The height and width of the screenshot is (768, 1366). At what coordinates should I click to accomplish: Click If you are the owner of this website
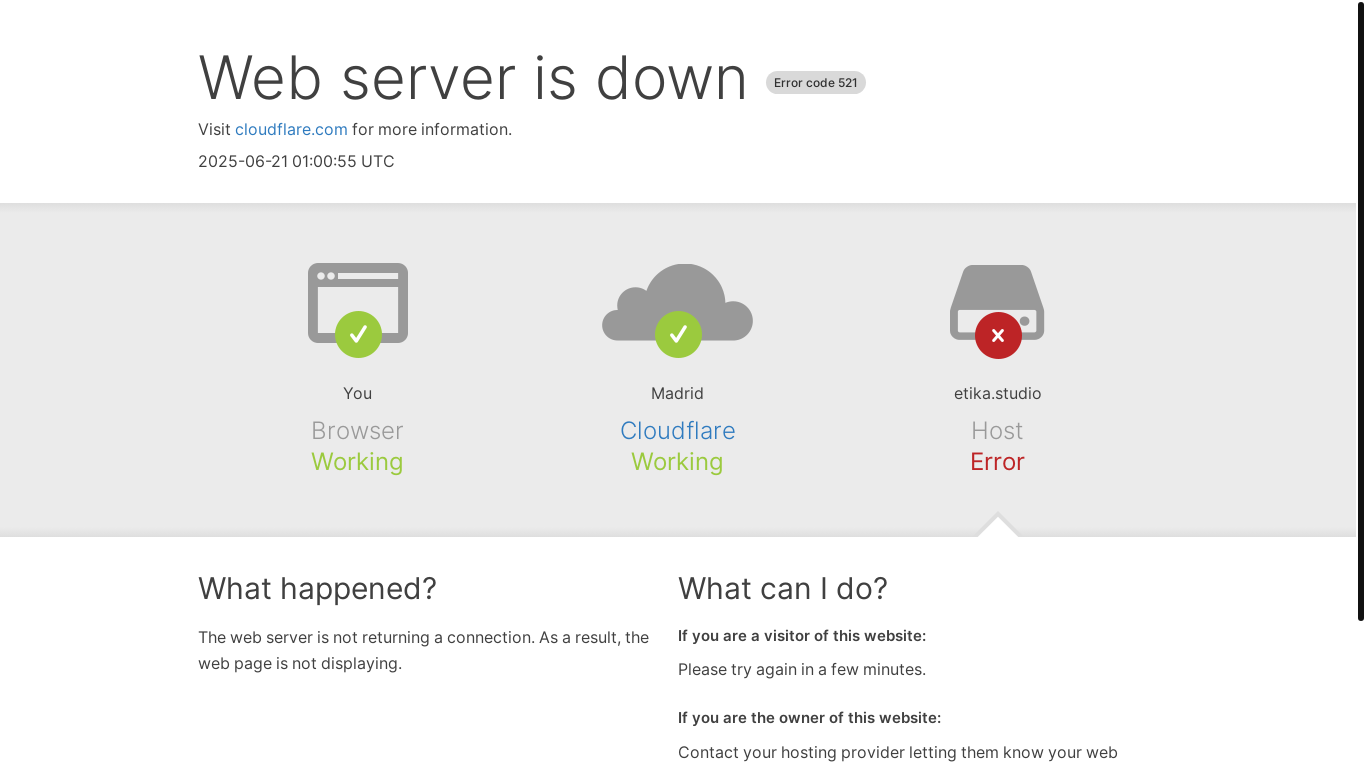pyautogui.click(x=809, y=718)
